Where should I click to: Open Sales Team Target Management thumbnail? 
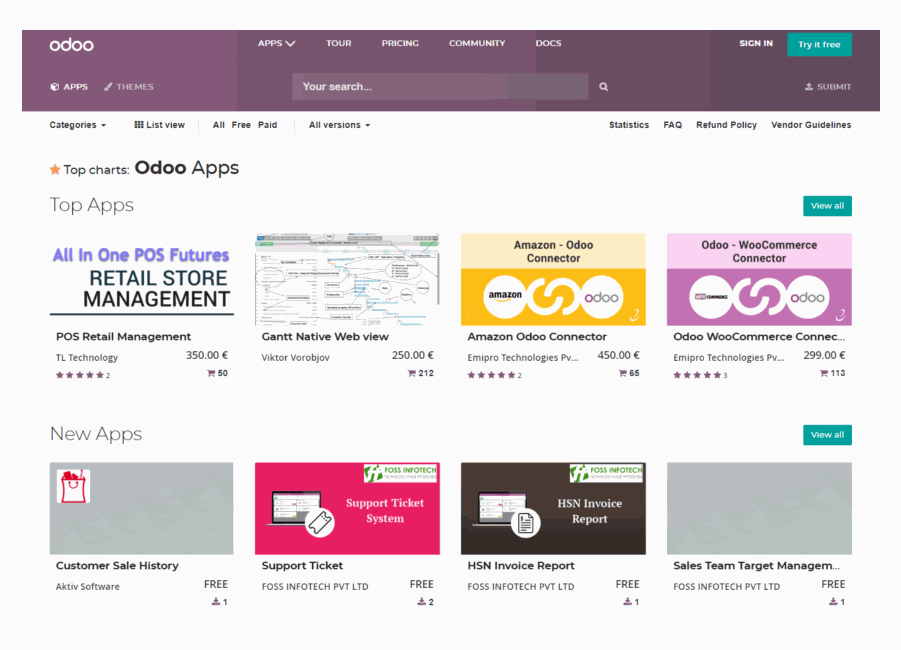coord(759,508)
